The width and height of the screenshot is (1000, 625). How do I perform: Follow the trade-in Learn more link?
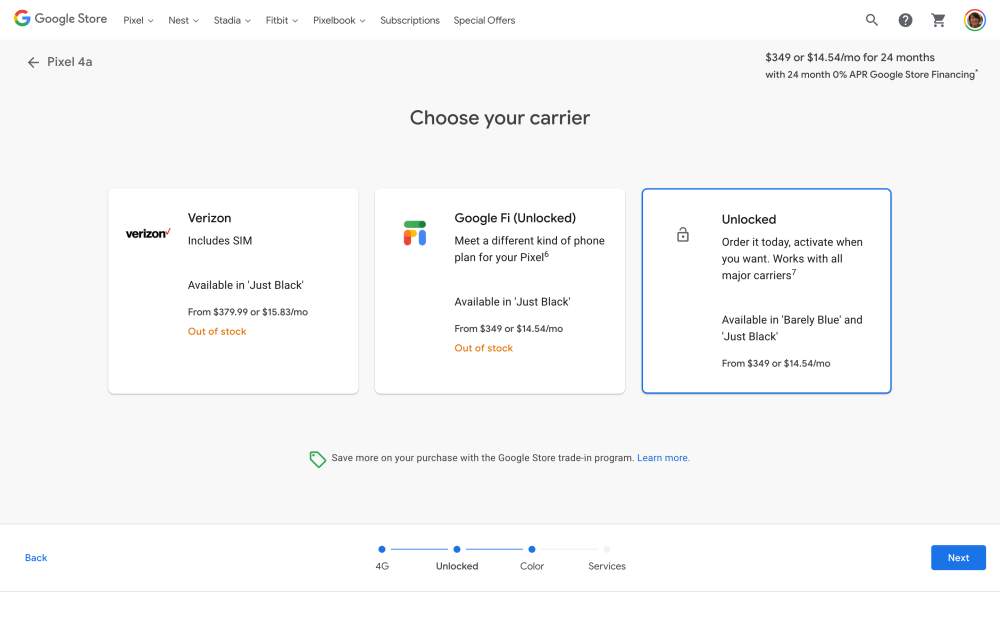[x=663, y=458]
